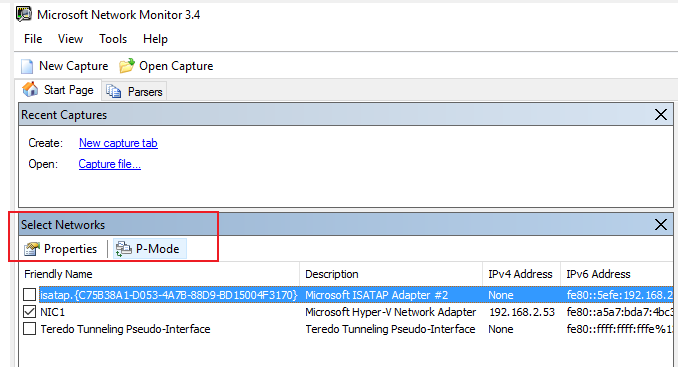Image resolution: width=678 pixels, height=367 pixels.
Task: Toggle P-Mode promiscuous mode icon
Action: click(124, 249)
